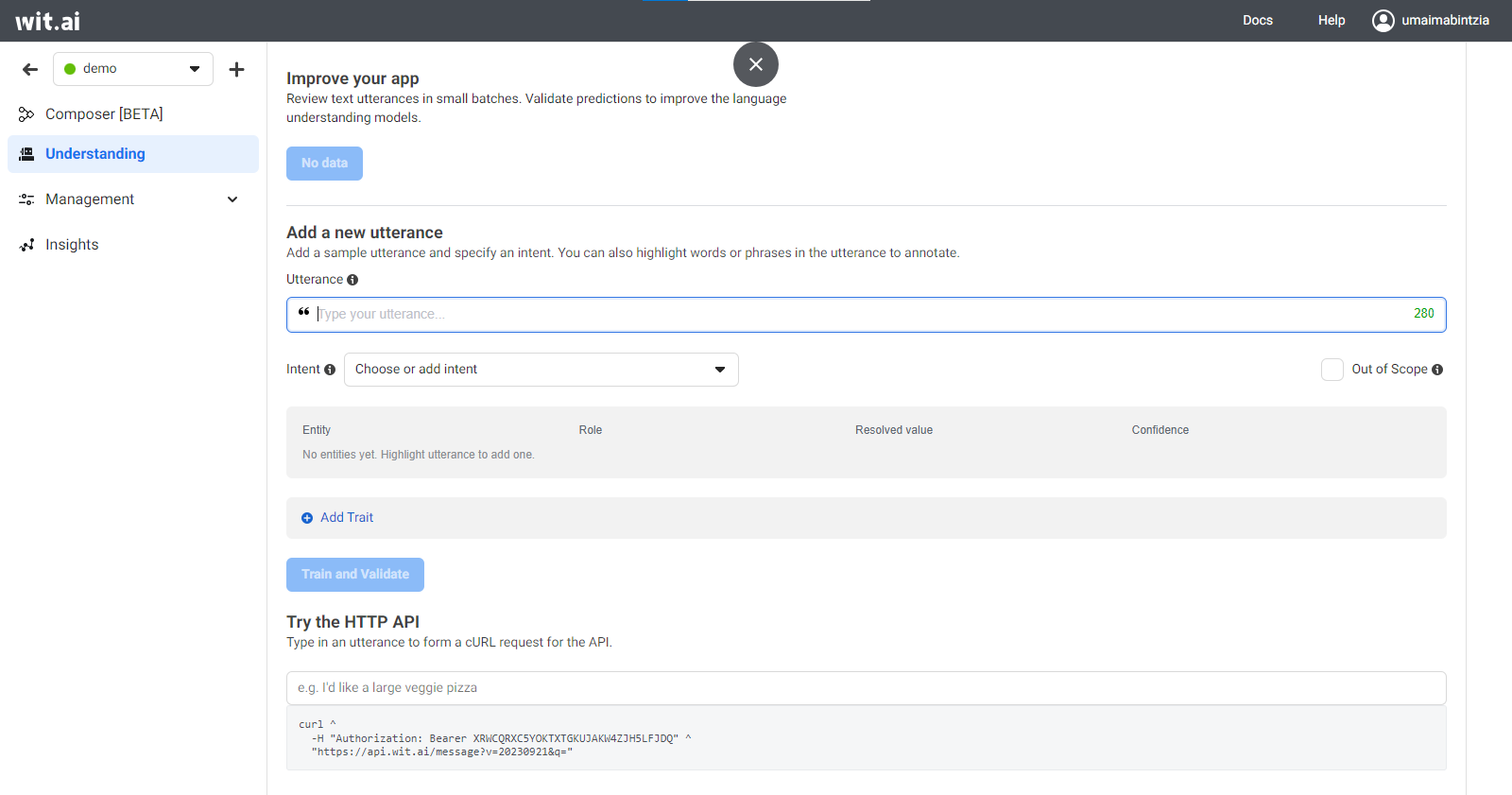The image size is (1512, 795).
Task: Dismiss banner with the round X button
Action: tap(755, 64)
